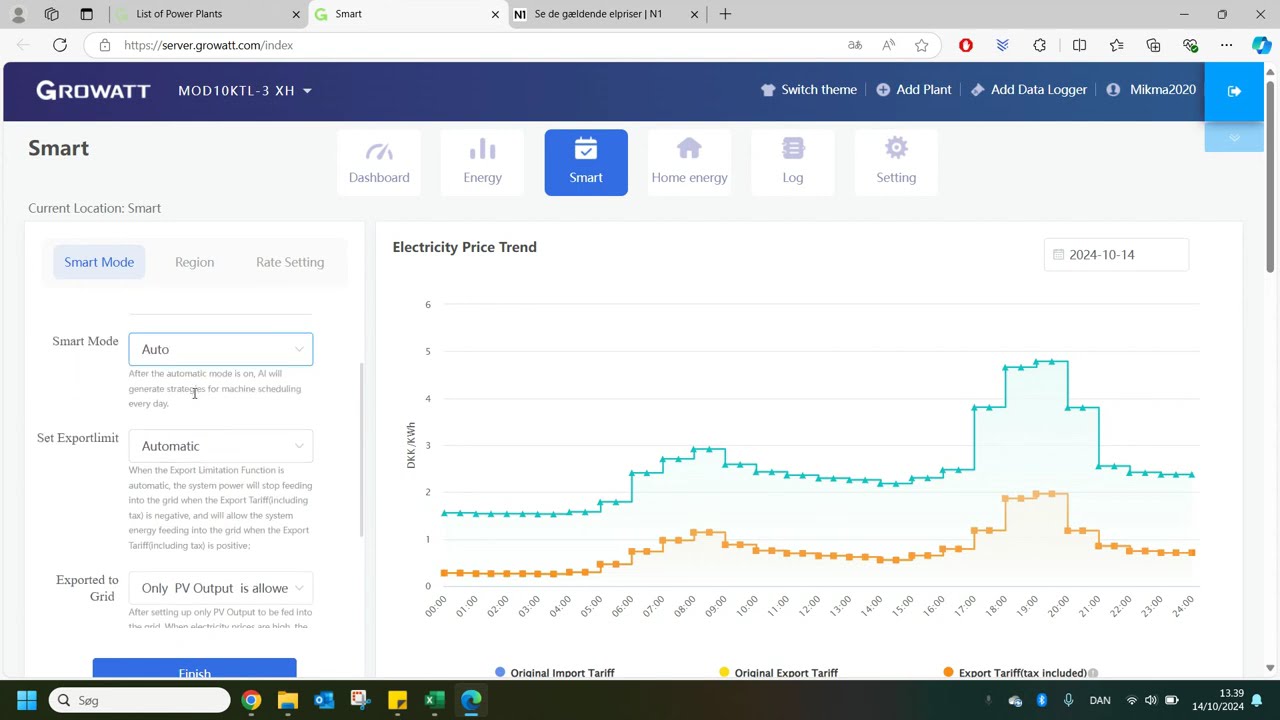Open the Edge tab actions menu icon
The height and width of the screenshot is (720, 1280).
[x=86, y=14]
